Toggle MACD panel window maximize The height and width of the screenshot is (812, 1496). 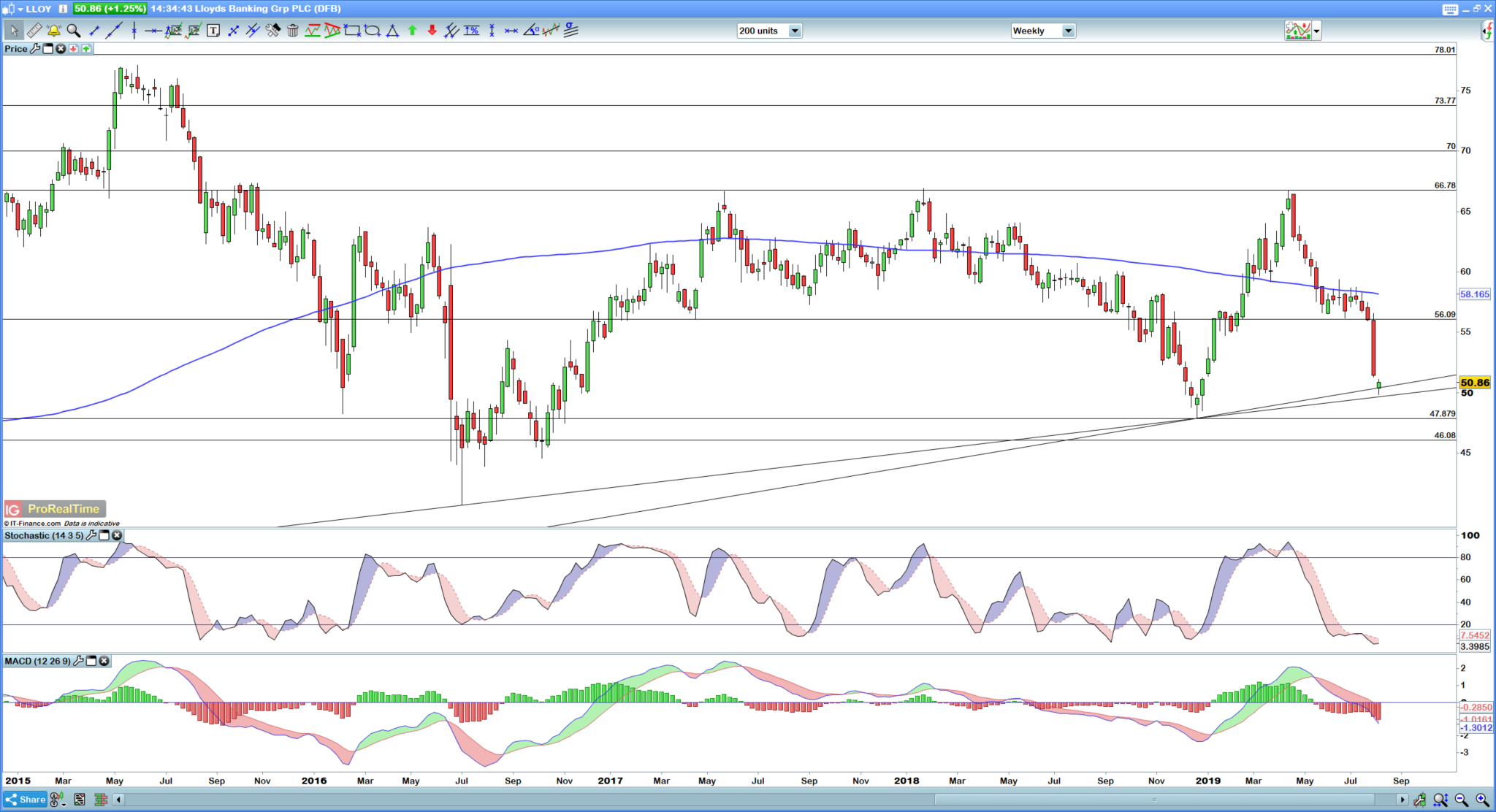(91, 661)
